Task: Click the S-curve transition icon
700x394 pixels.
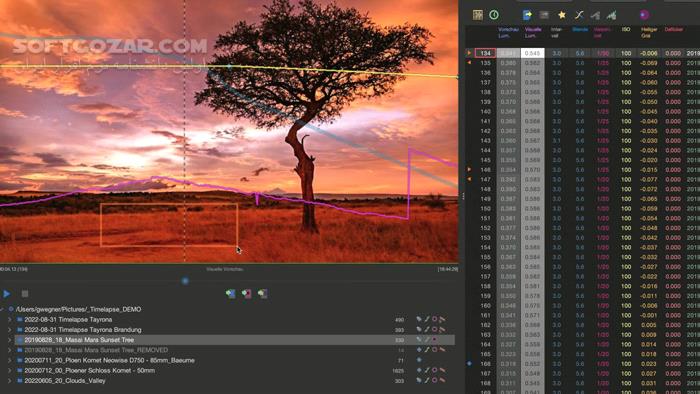Action: point(579,15)
